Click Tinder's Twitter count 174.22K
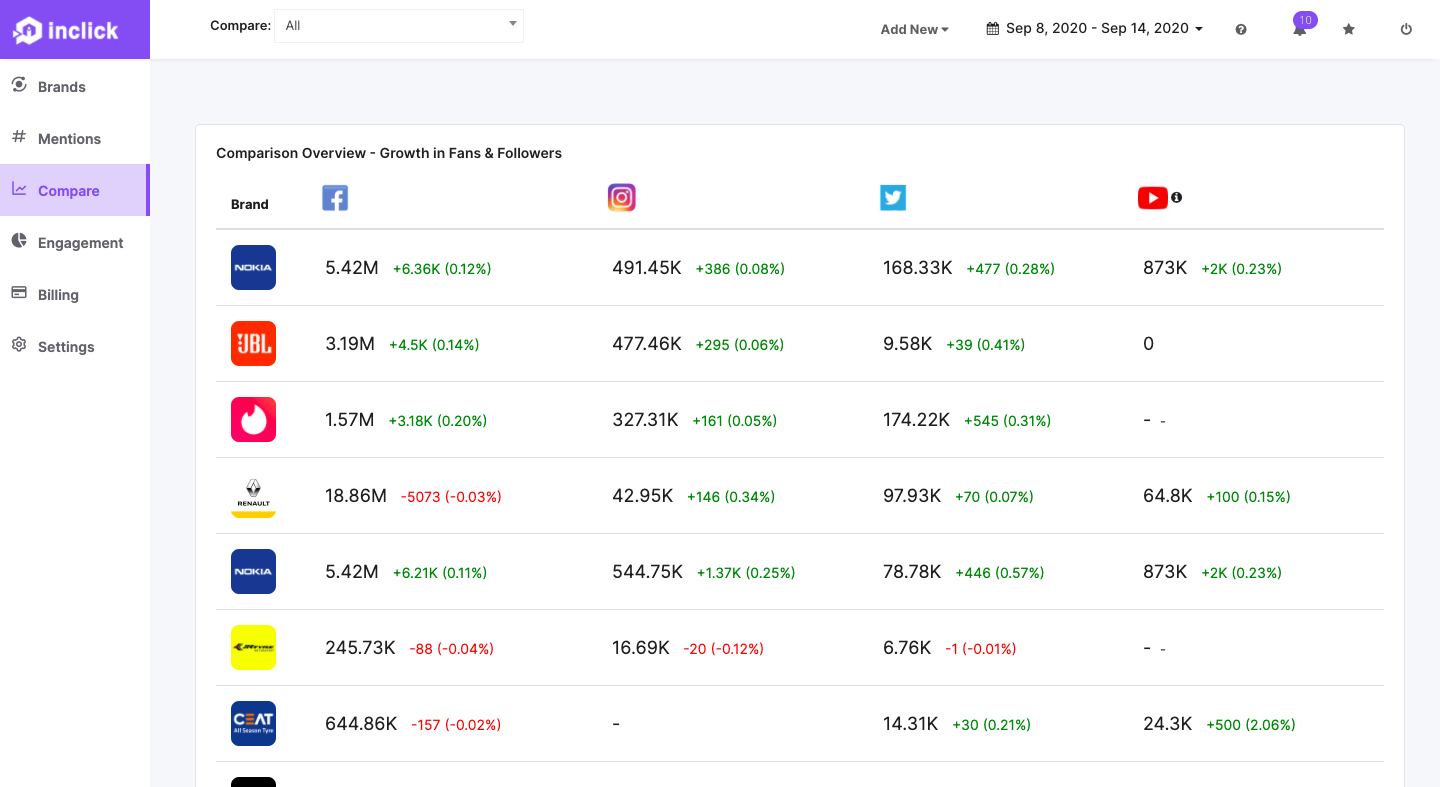Image resolution: width=1440 pixels, height=787 pixels. click(916, 420)
